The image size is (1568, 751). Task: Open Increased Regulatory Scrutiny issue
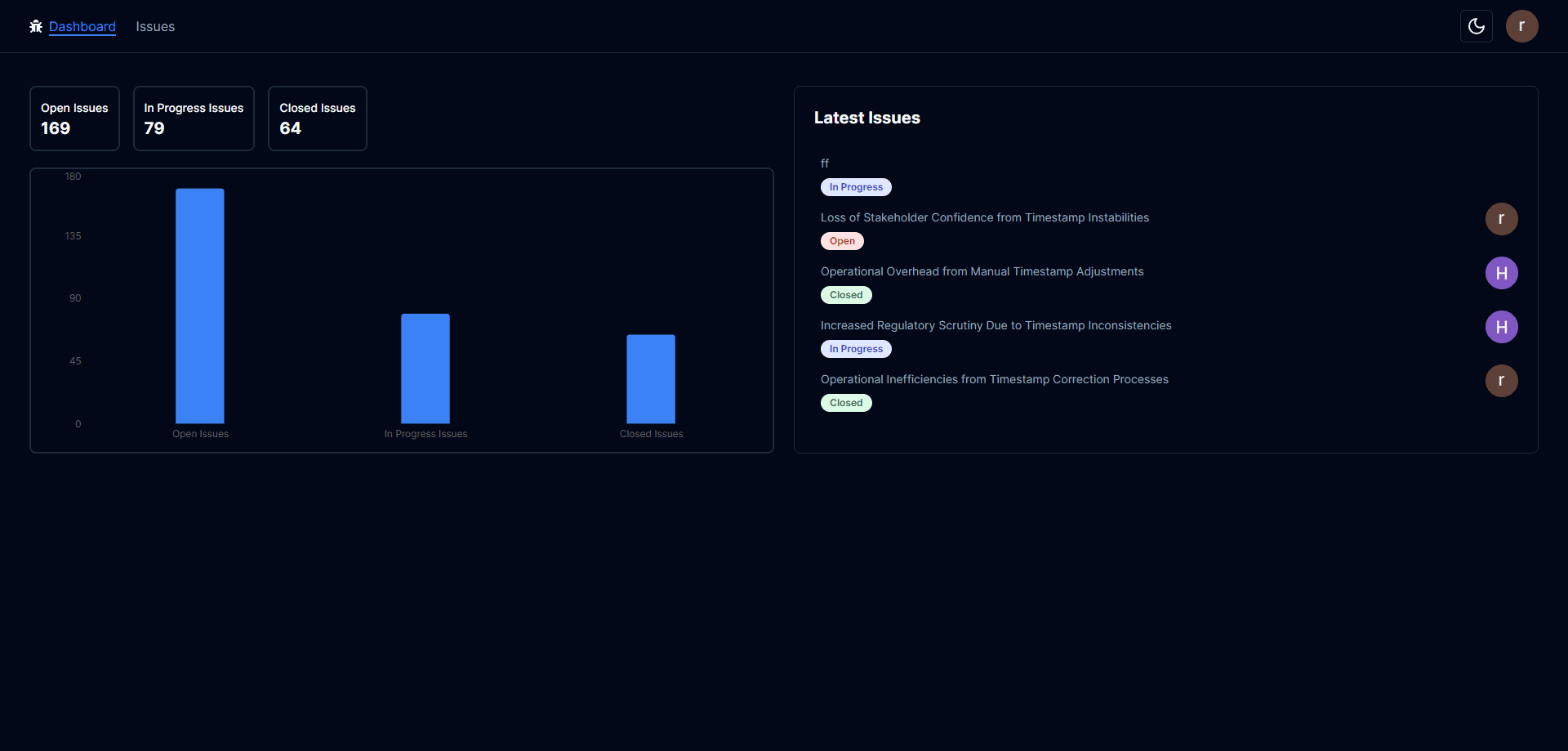(996, 325)
